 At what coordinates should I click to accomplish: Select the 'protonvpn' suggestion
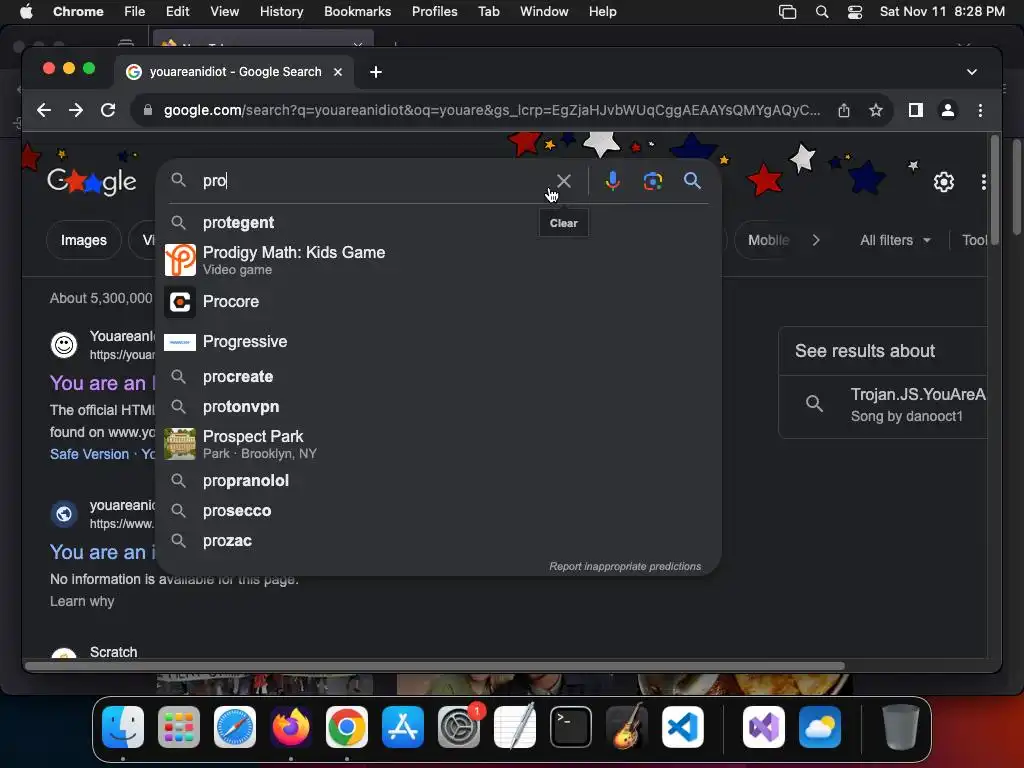(x=439, y=407)
